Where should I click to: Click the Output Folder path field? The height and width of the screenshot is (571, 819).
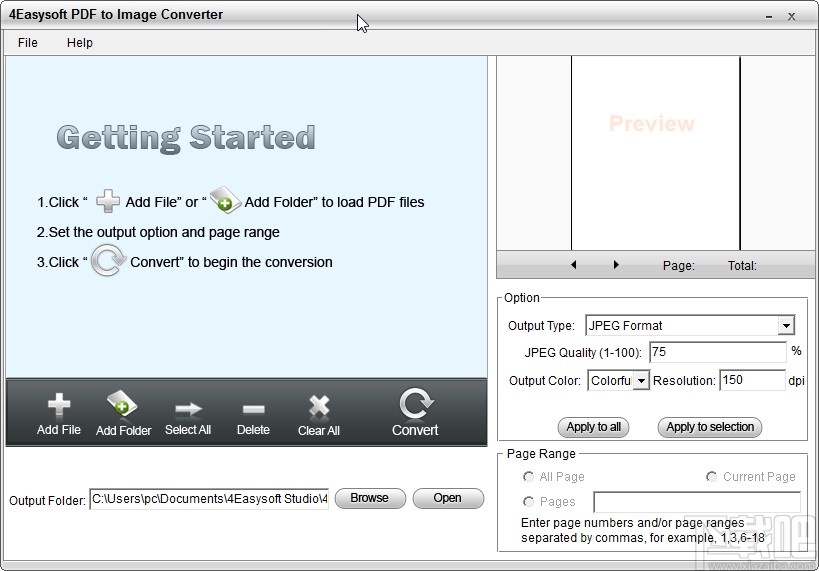click(209, 499)
